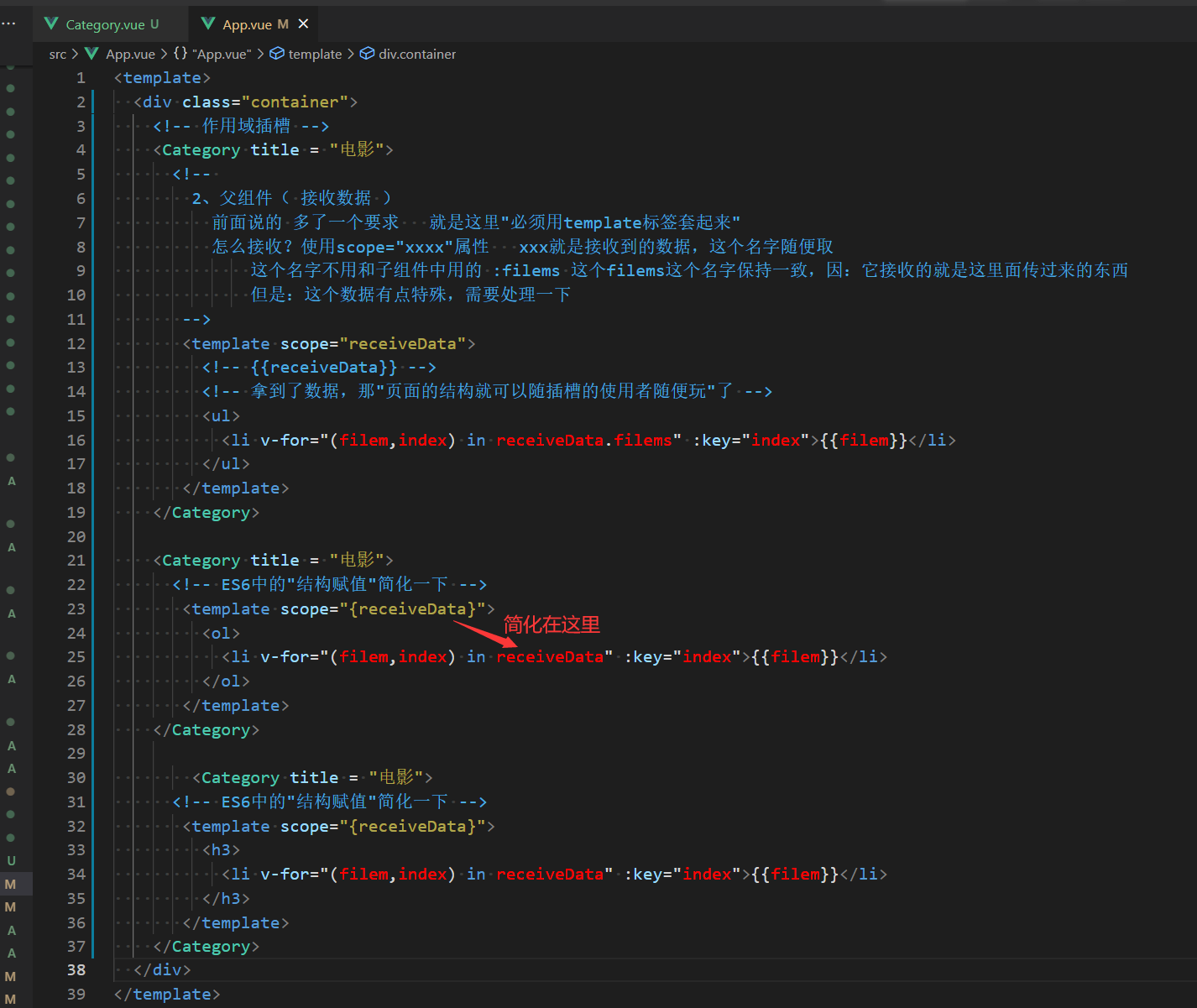
Task: Open the template breadcrumb segment
Action: (315, 54)
